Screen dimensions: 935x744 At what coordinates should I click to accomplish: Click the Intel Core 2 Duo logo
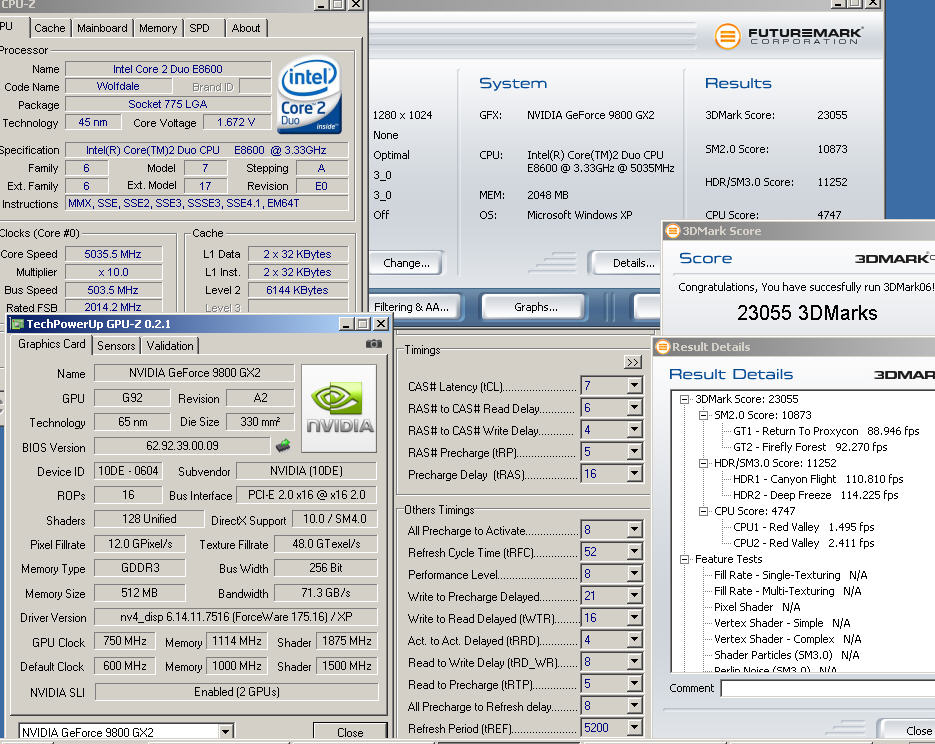coord(309,94)
